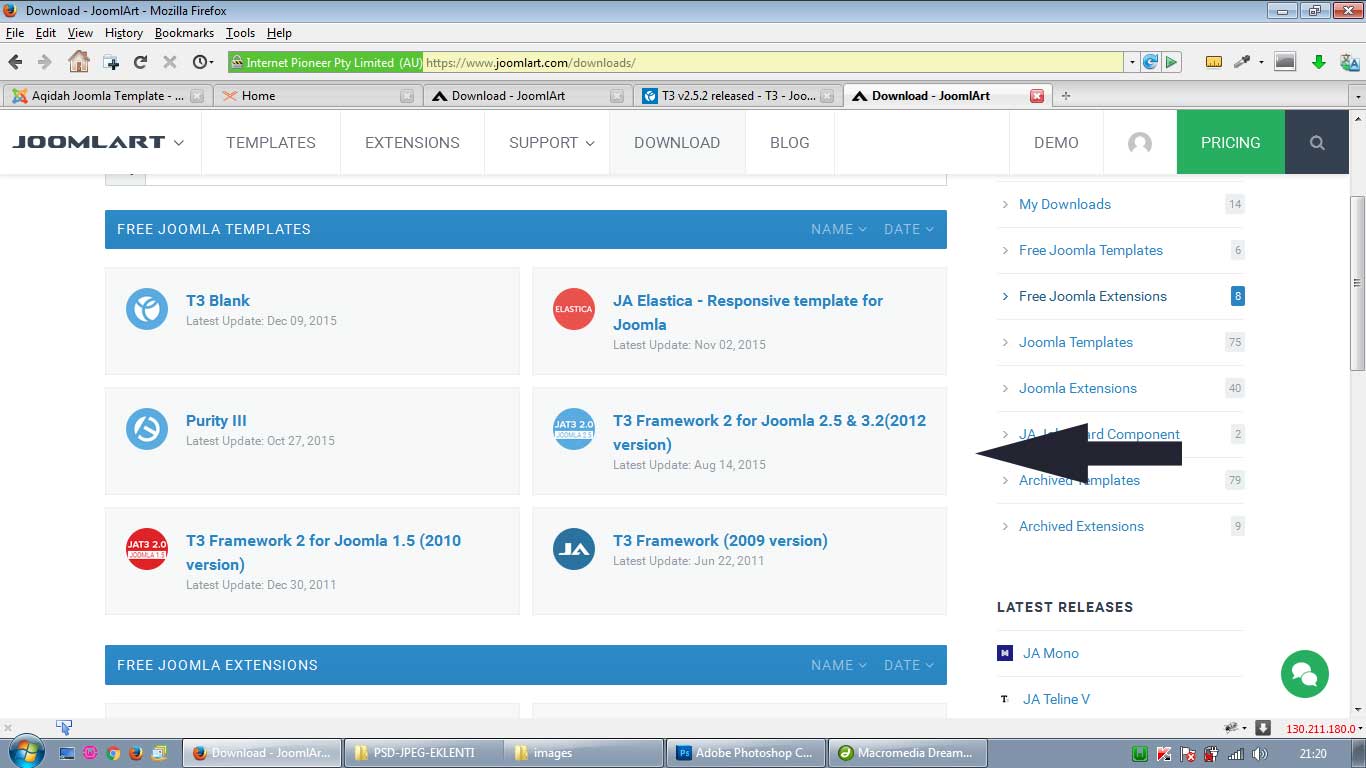
Task: Sort Free Joomla Templates by Date
Action: click(x=908, y=229)
